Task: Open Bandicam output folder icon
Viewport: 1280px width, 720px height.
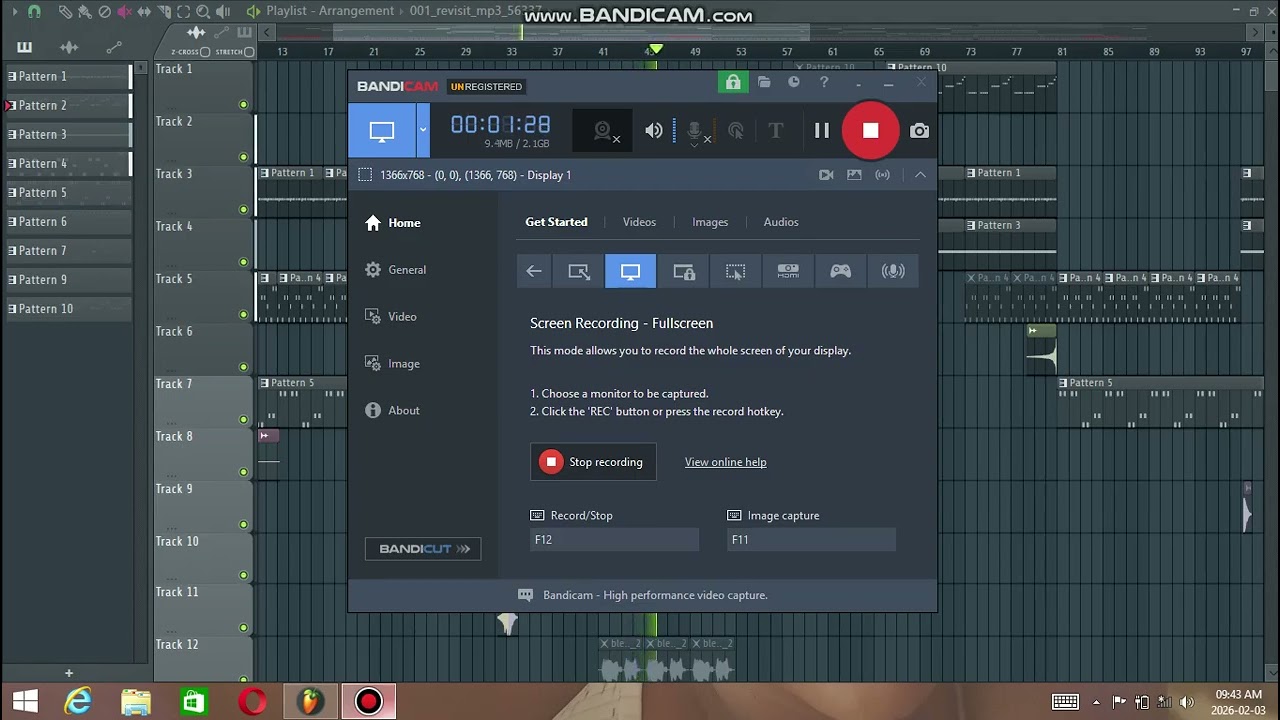Action: click(764, 83)
